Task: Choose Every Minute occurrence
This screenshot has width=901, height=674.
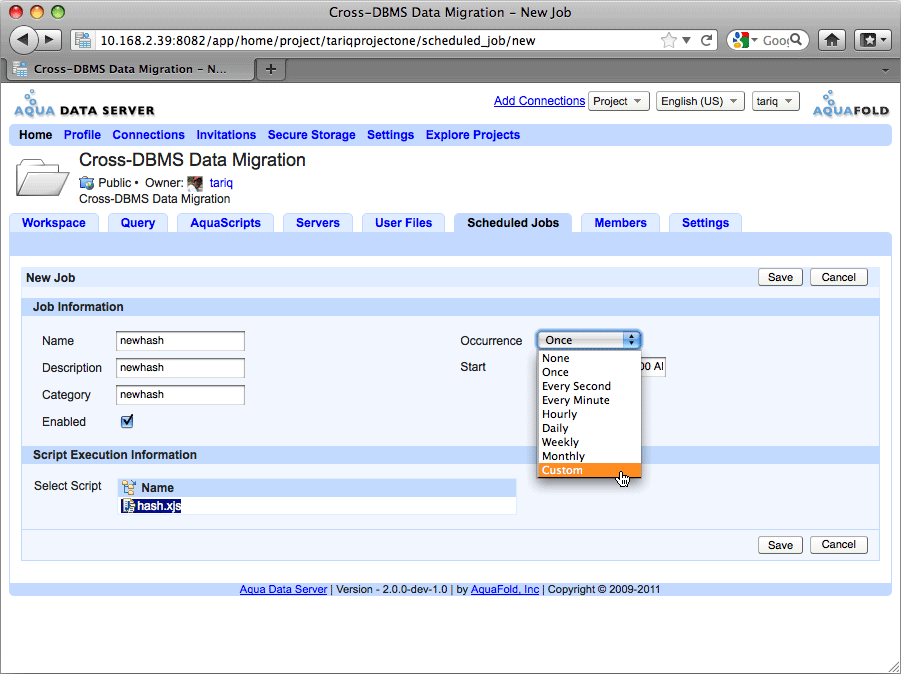Action: [589, 400]
